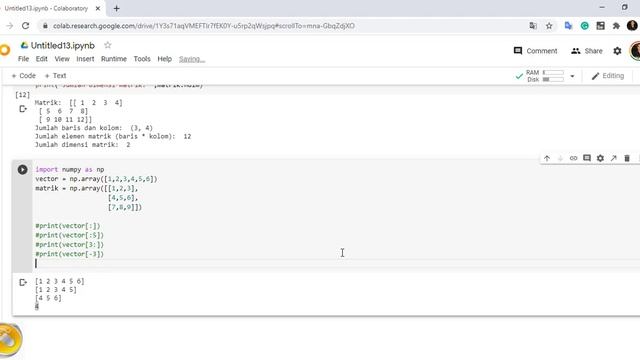
Task: Open the File menu
Action: pos(24,59)
